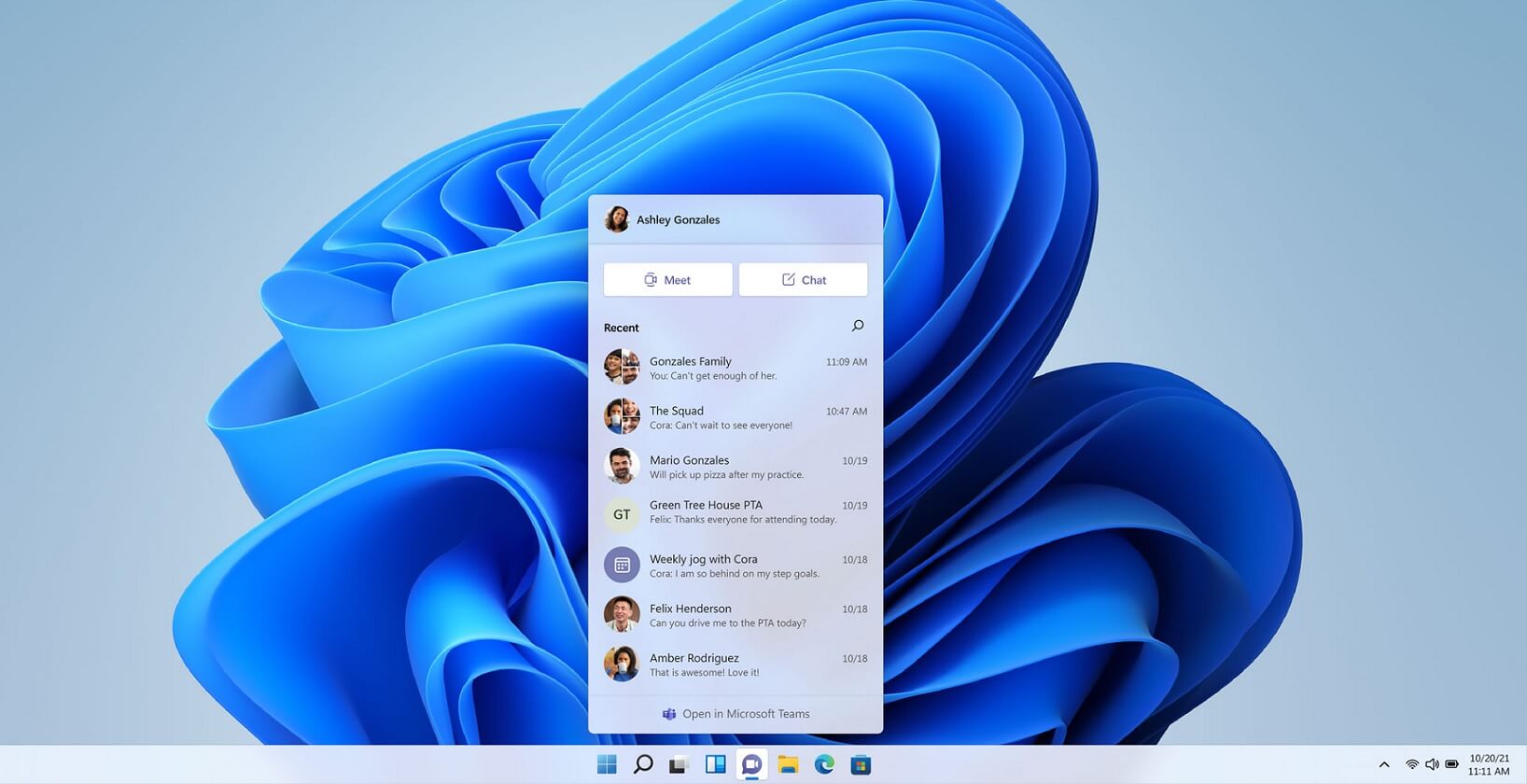Image resolution: width=1527 pixels, height=784 pixels.
Task: Open Task View from taskbar
Action: (x=679, y=764)
